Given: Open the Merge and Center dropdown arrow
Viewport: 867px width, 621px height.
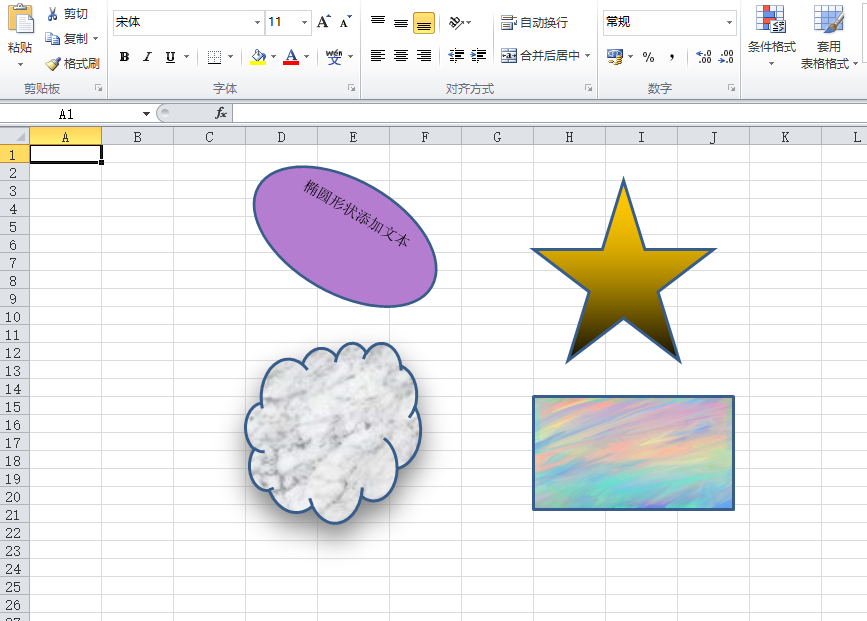Looking at the screenshot, I should tap(587, 55).
